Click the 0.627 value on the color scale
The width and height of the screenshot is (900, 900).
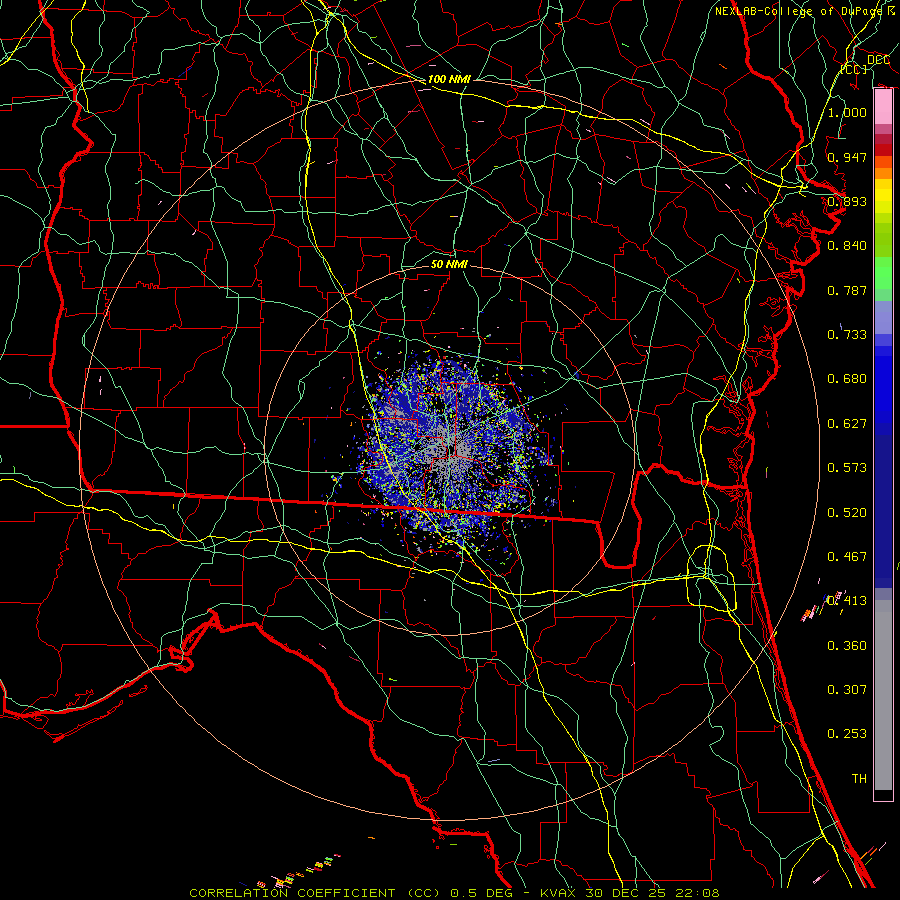pyautogui.click(x=847, y=424)
